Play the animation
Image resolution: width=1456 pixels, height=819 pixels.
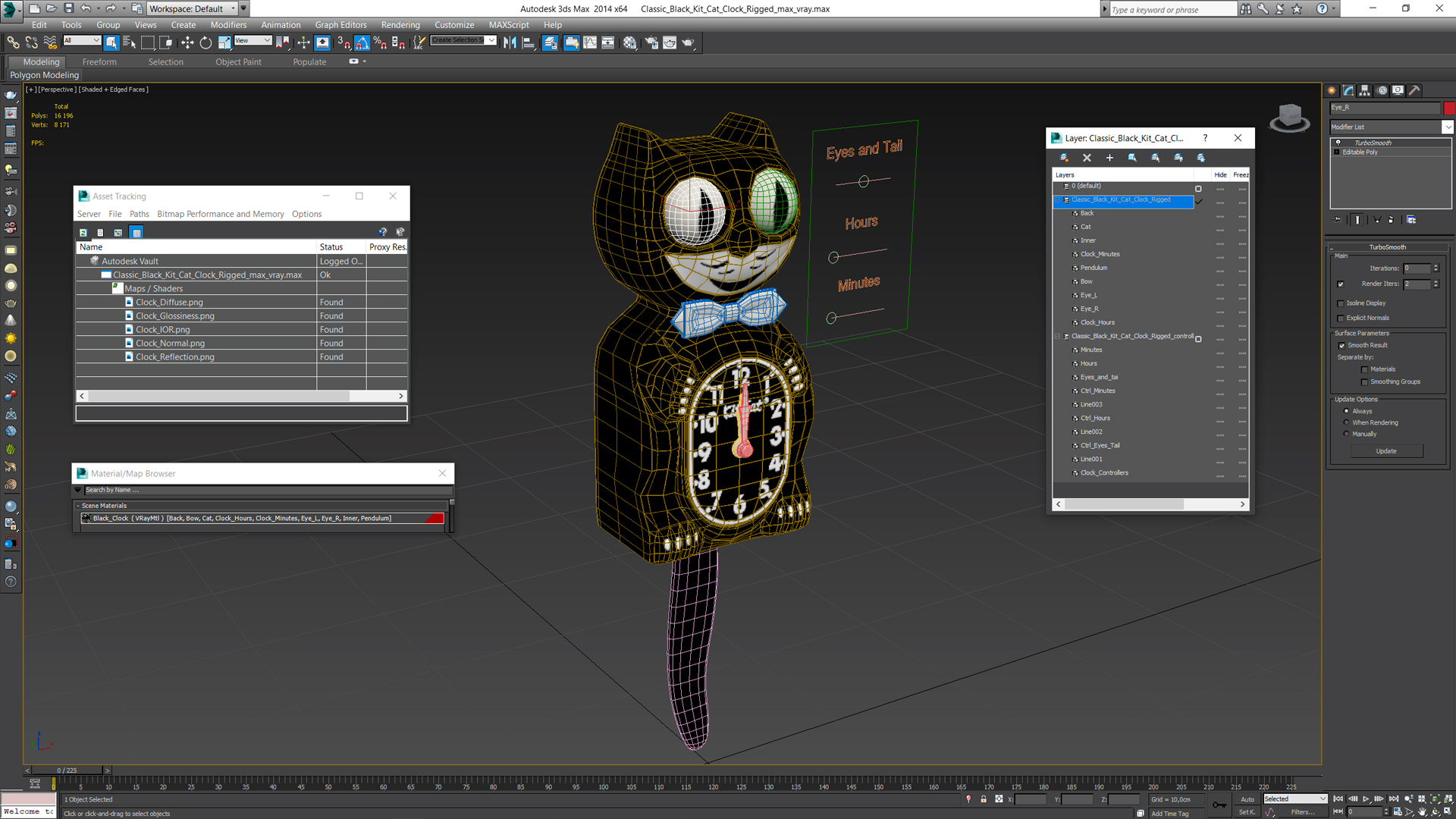[x=1366, y=799]
